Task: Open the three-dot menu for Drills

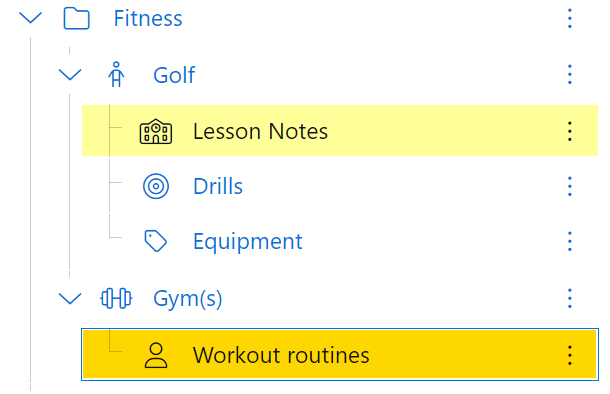Action: tap(570, 186)
